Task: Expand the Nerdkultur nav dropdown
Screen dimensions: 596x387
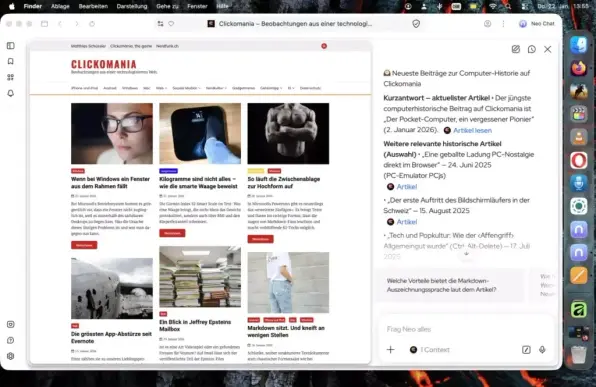Action: [216, 88]
